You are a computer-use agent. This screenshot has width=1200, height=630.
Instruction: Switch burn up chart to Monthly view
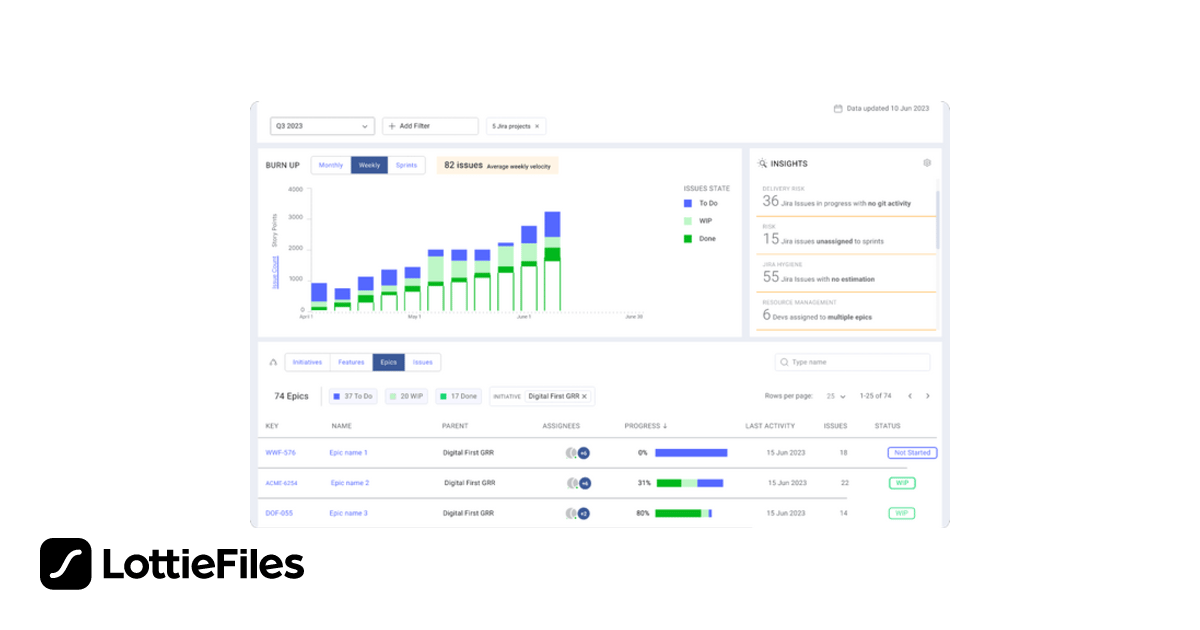330,163
